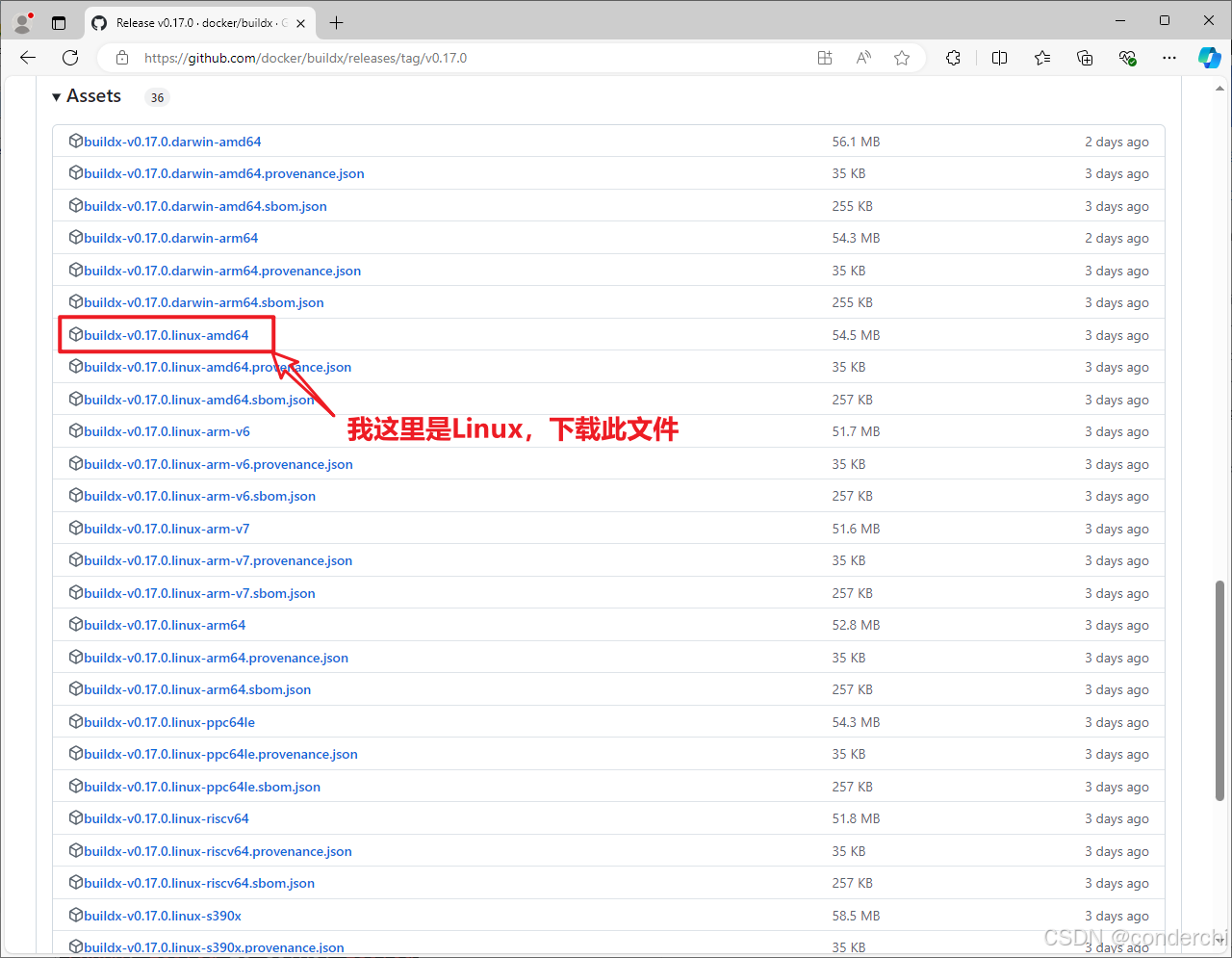
Task: Collapse the Assets section triangle
Action: point(57,97)
